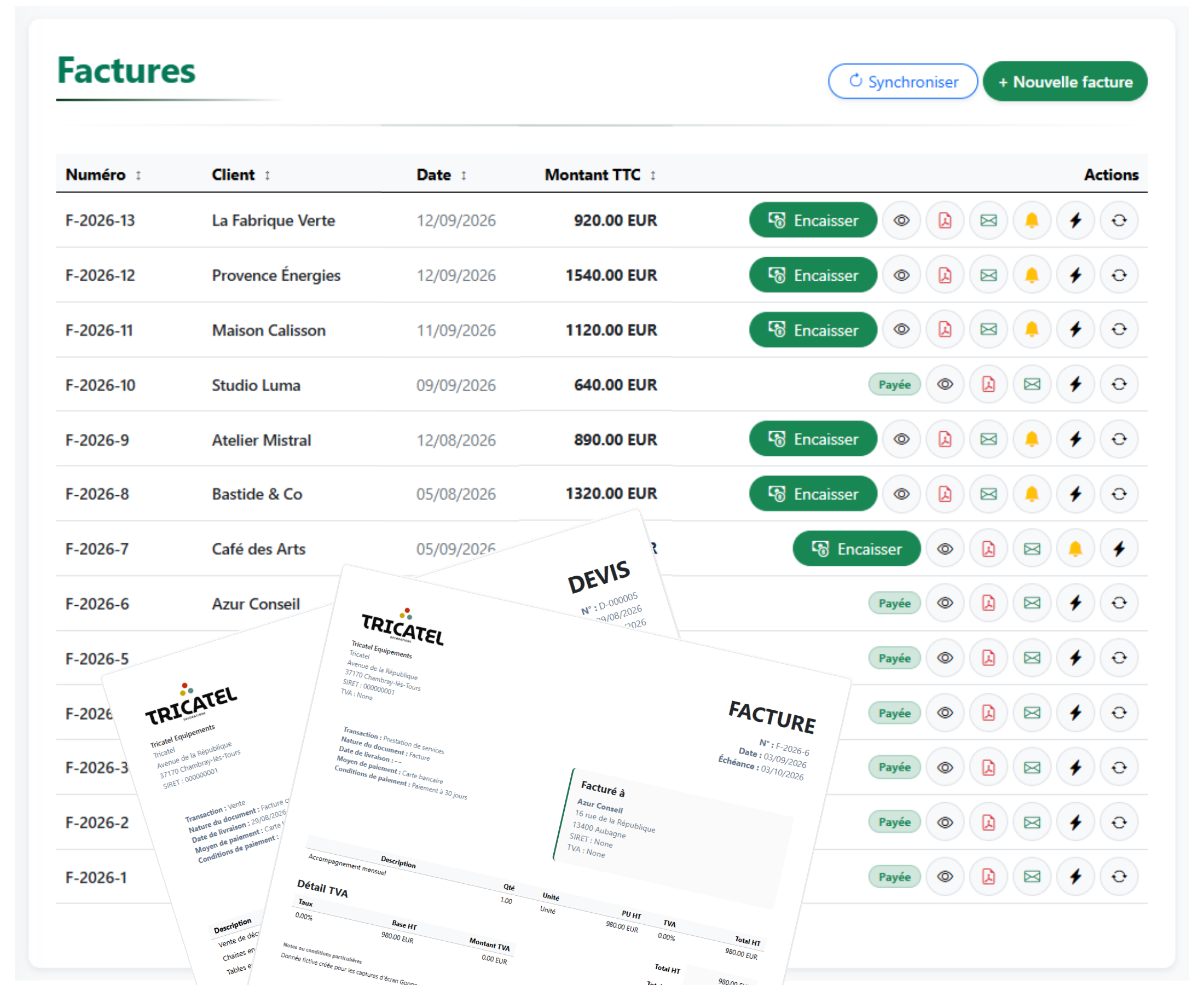This screenshot has width=1204, height=985.
Task: Refresh the F-2026-2 invoice row
Action: click(x=1119, y=822)
